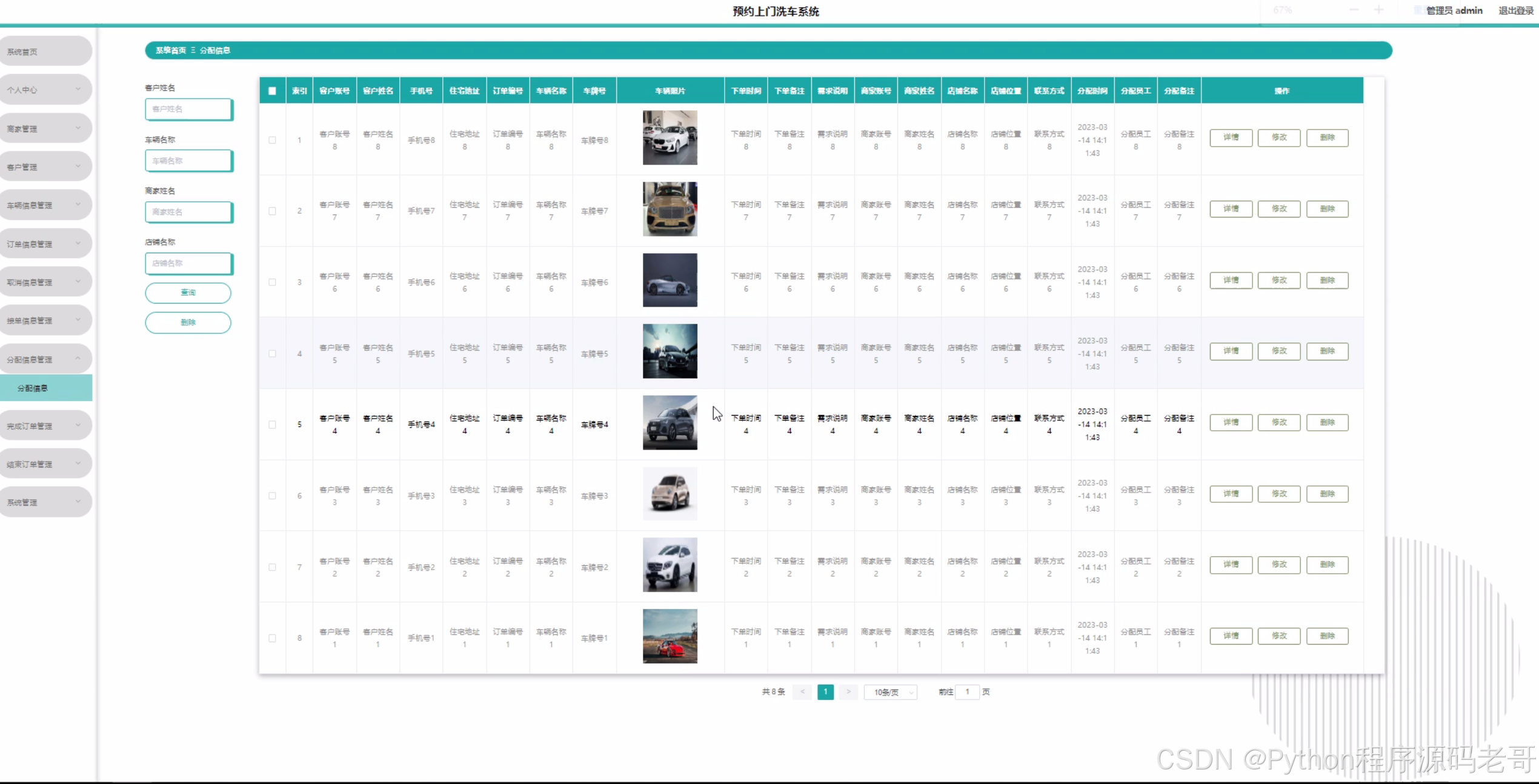Click the 查询 search button
Viewport: 1539px width, 784px height.
[x=188, y=293]
